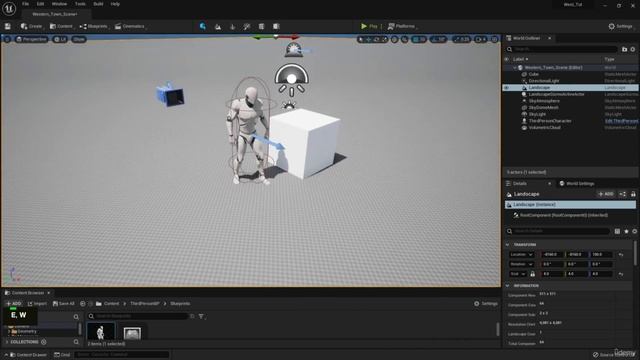Image resolution: width=640 pixels, height=360 pixels.
Task: Select the Selection mode toolbar icon
Action: point(203,26)
